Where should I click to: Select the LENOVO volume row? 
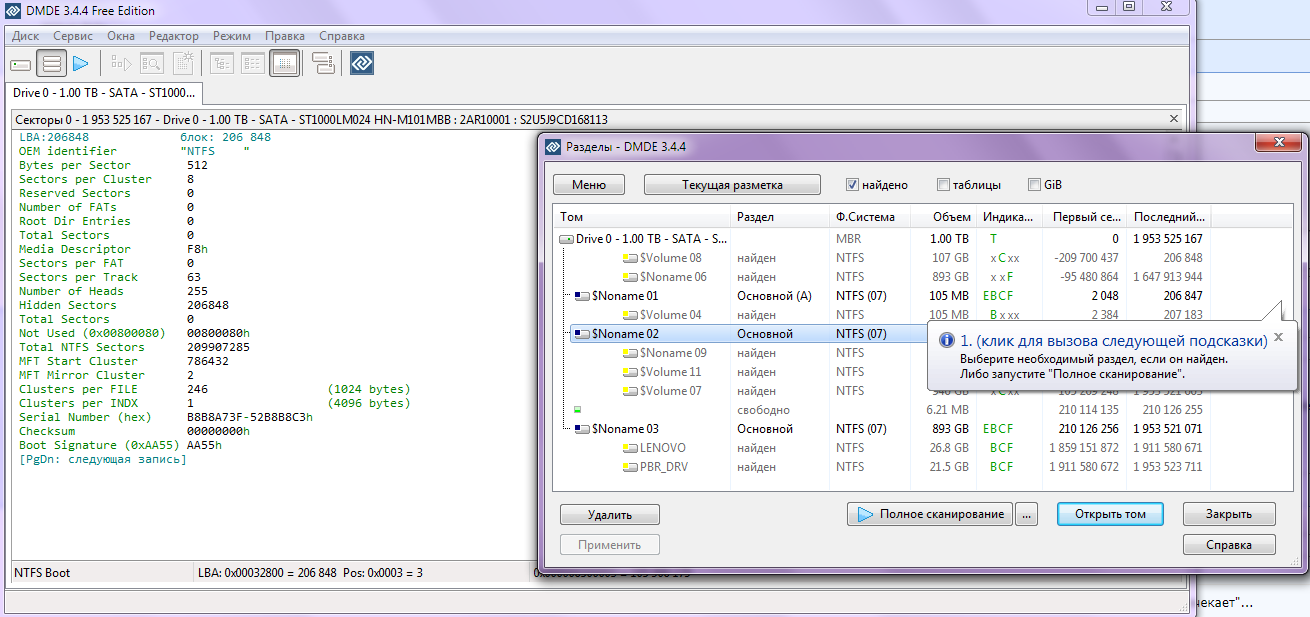(x=662, y=448)
